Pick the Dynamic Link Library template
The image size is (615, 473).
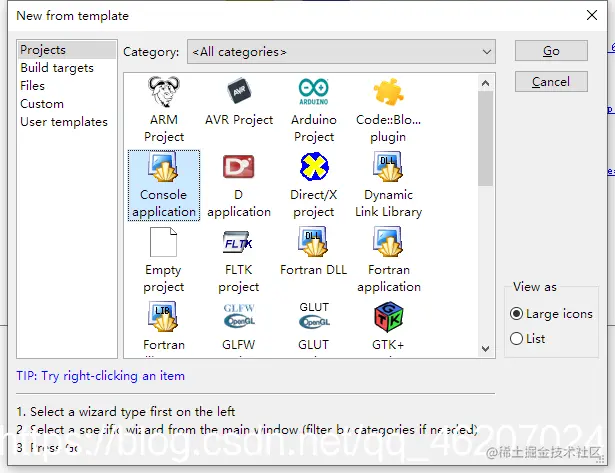click(388, 185)
